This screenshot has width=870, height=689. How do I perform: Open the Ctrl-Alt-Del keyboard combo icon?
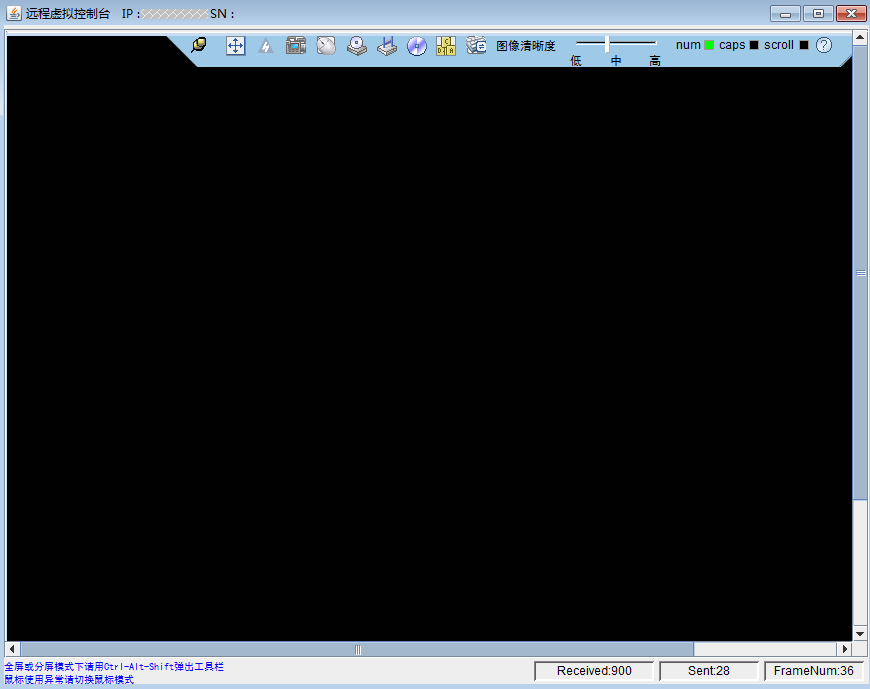(x=446, y=46)
